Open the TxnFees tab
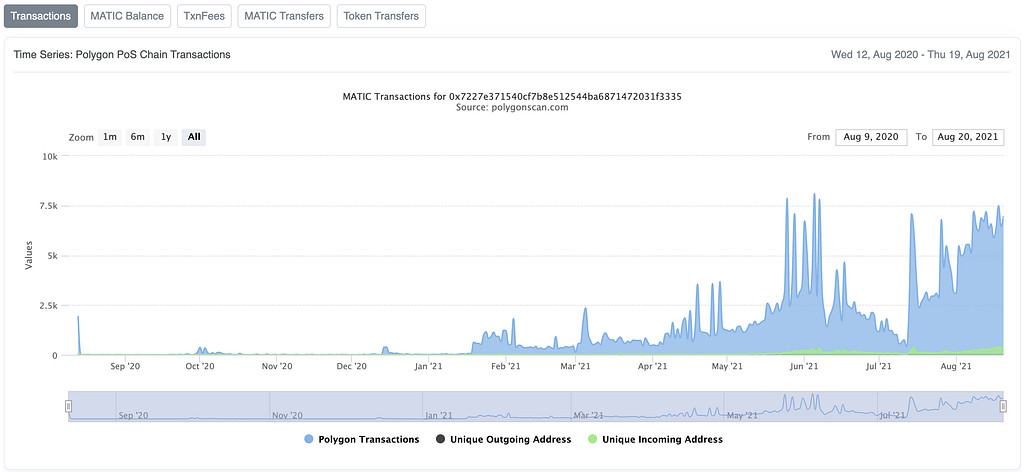The image size is (1024, 472). click(204, 16)
